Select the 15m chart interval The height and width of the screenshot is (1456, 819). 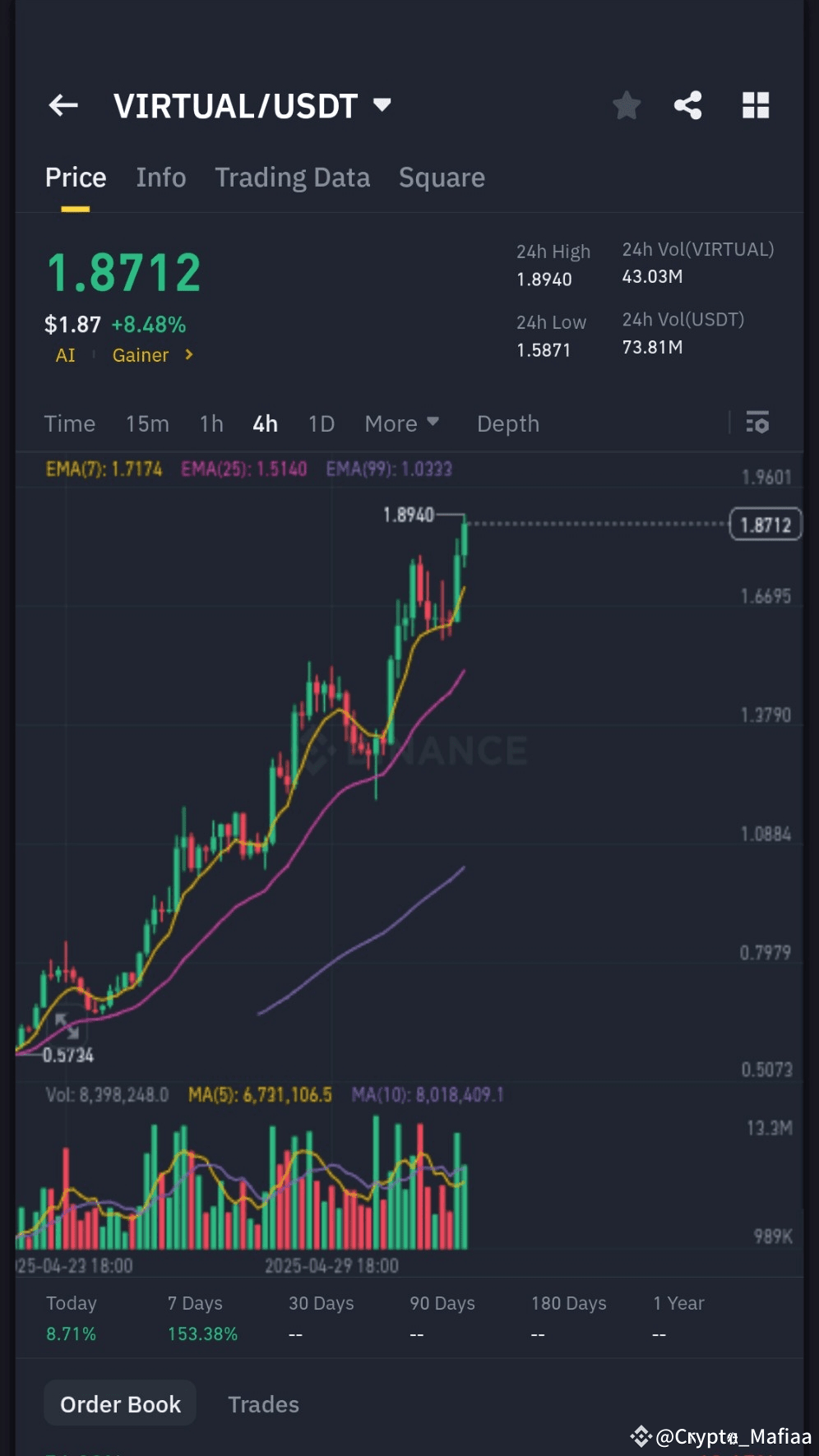(x=147, y=423)
